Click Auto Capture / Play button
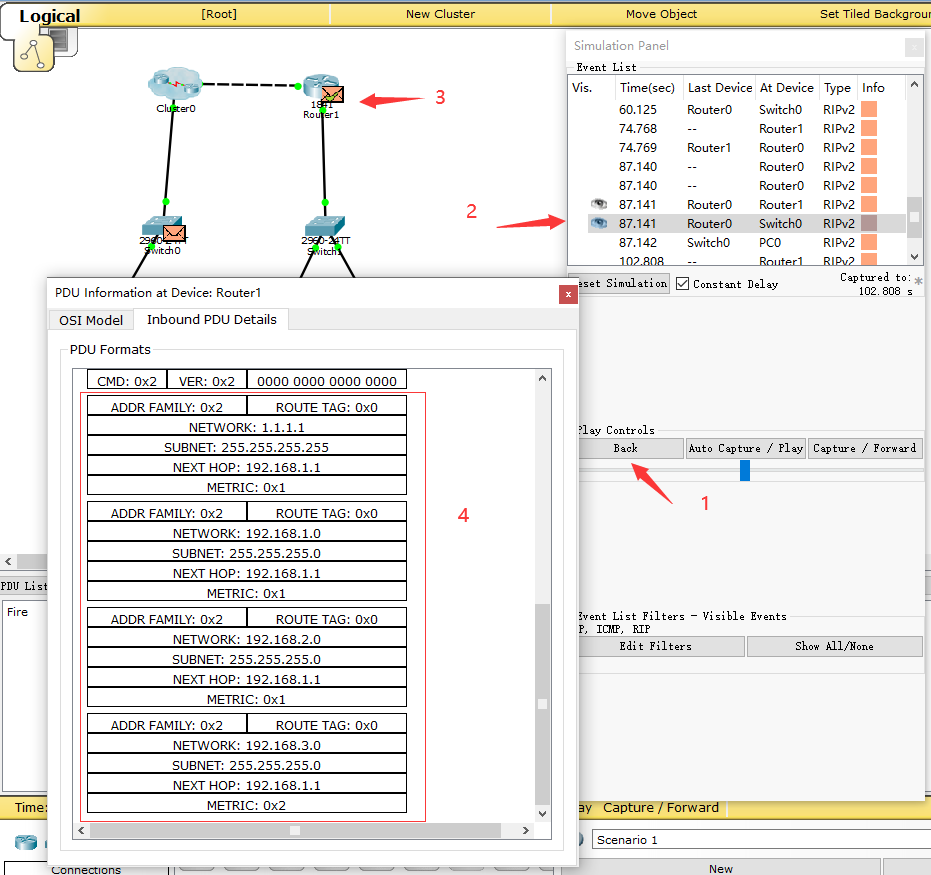This screenshot has width=931, height=875. 746,448
